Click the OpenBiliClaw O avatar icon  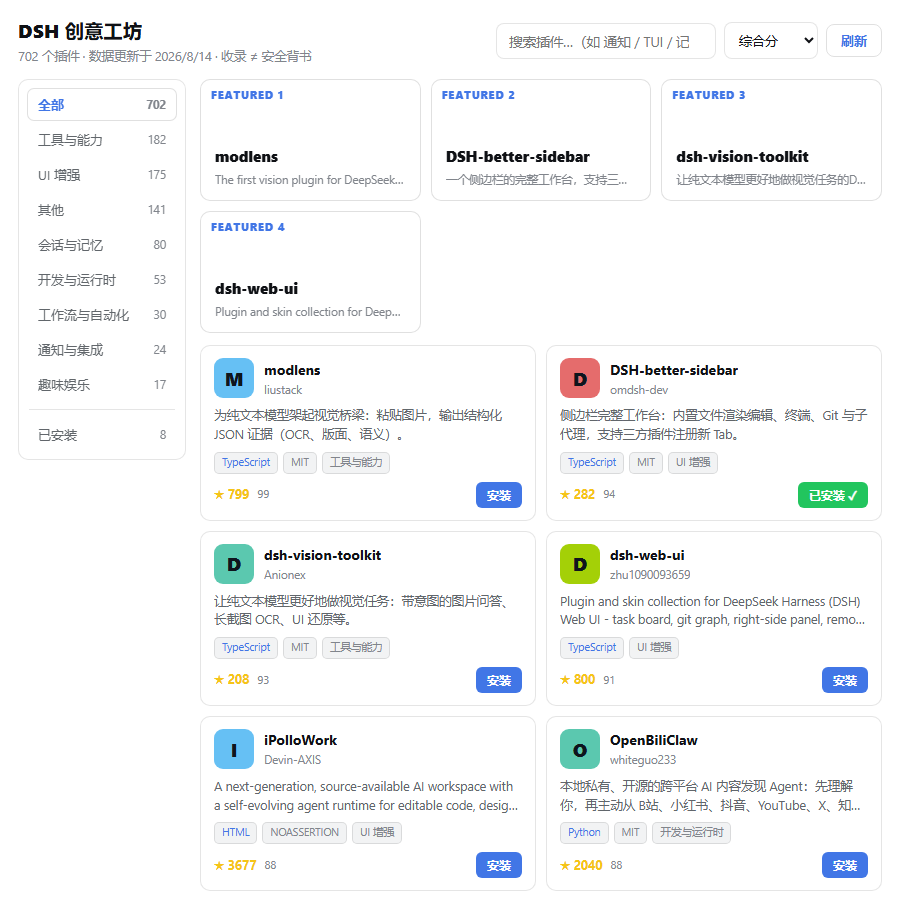click(580, 749)
